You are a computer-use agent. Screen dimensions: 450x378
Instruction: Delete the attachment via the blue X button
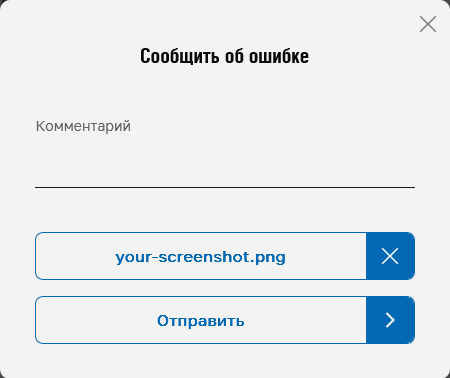(390, 256)
